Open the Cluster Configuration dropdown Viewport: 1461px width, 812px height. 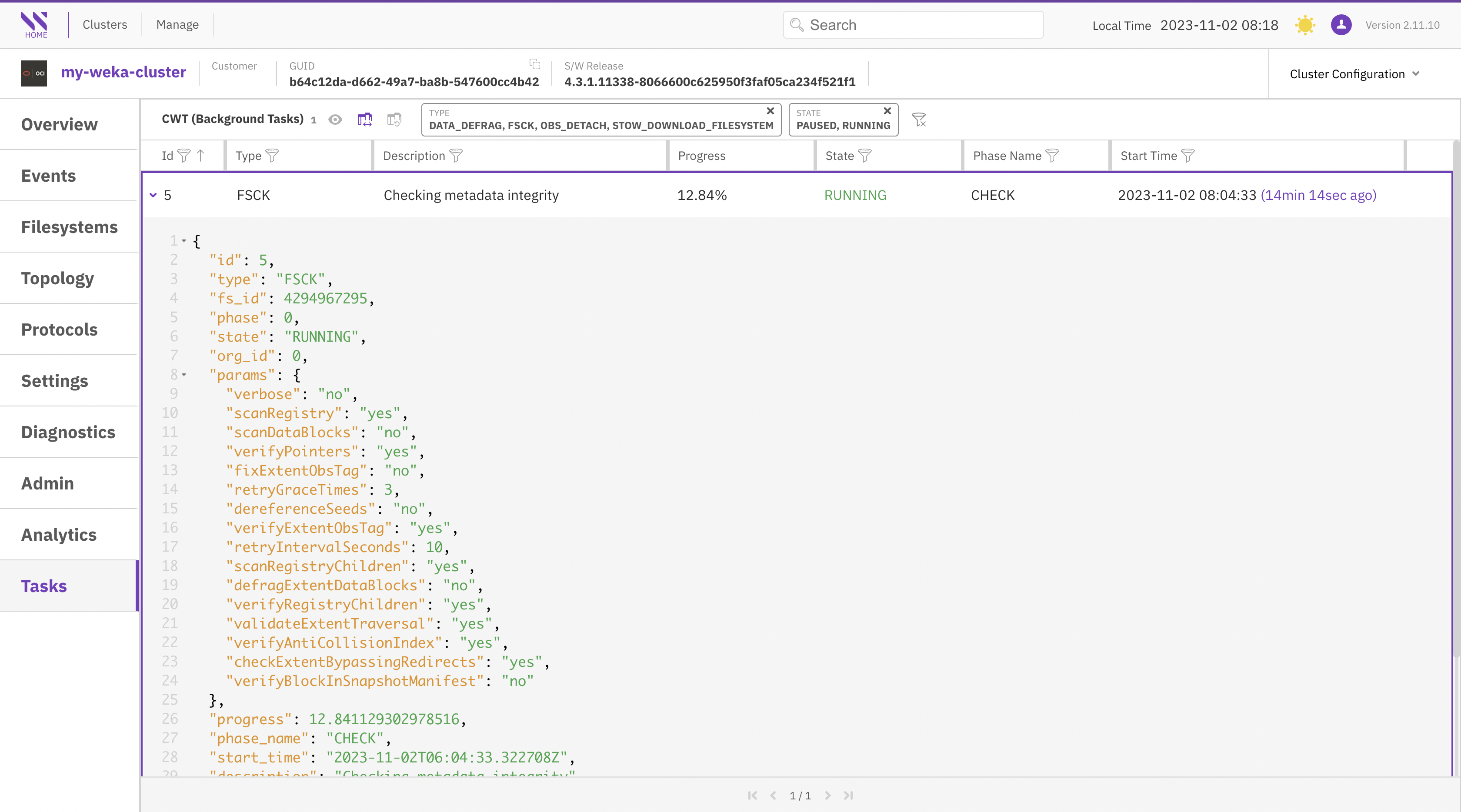(x=1354, y=74)
